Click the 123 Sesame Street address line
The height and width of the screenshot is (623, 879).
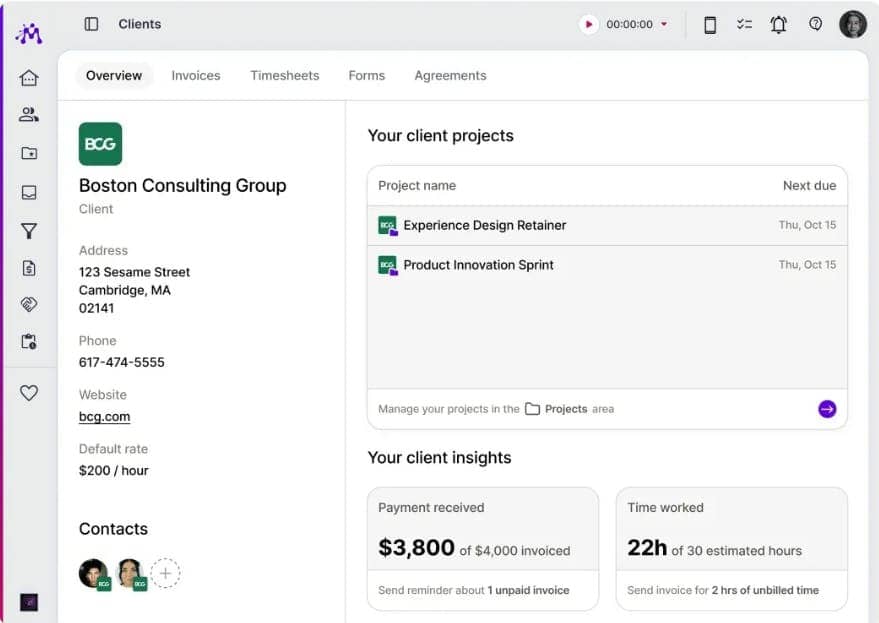(135, 272)
